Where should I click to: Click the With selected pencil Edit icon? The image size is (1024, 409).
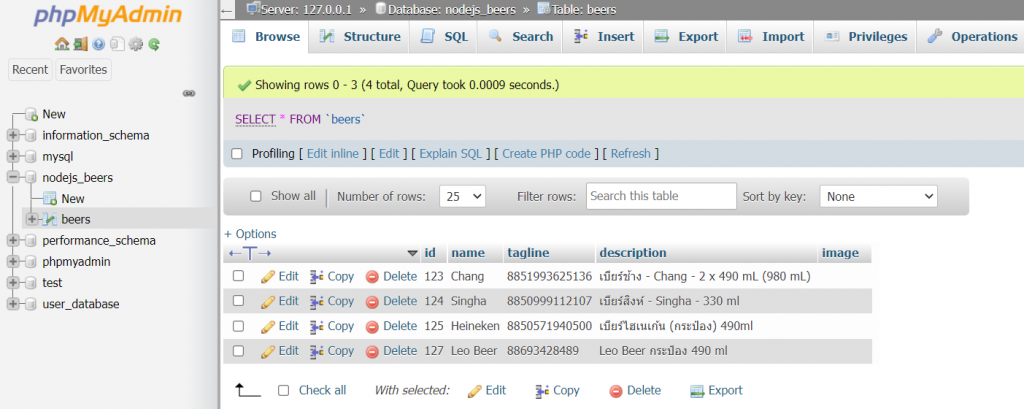[475, 391]
